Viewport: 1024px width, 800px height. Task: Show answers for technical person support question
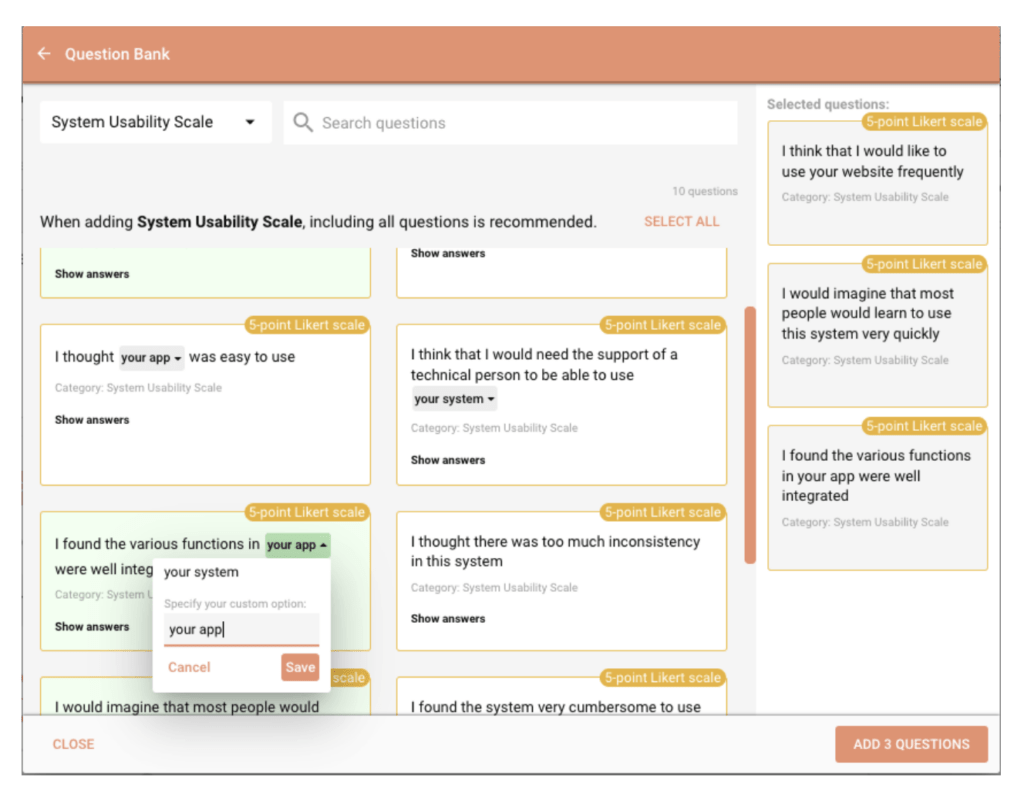[448, 460]
